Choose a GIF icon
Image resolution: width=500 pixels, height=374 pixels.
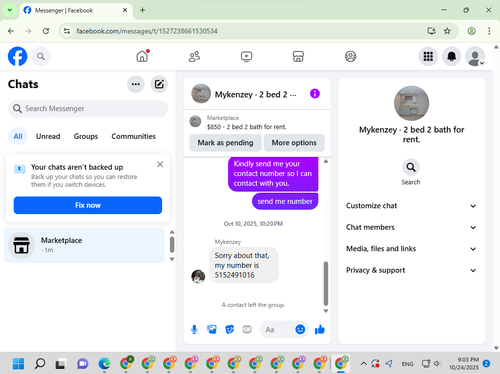click(x=247, y=330)
